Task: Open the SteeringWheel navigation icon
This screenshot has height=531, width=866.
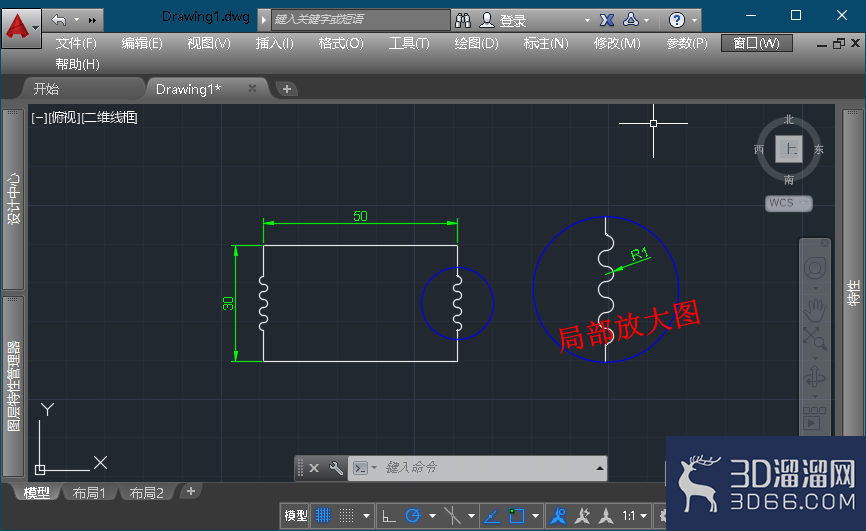Action: [x=815, y=269]
